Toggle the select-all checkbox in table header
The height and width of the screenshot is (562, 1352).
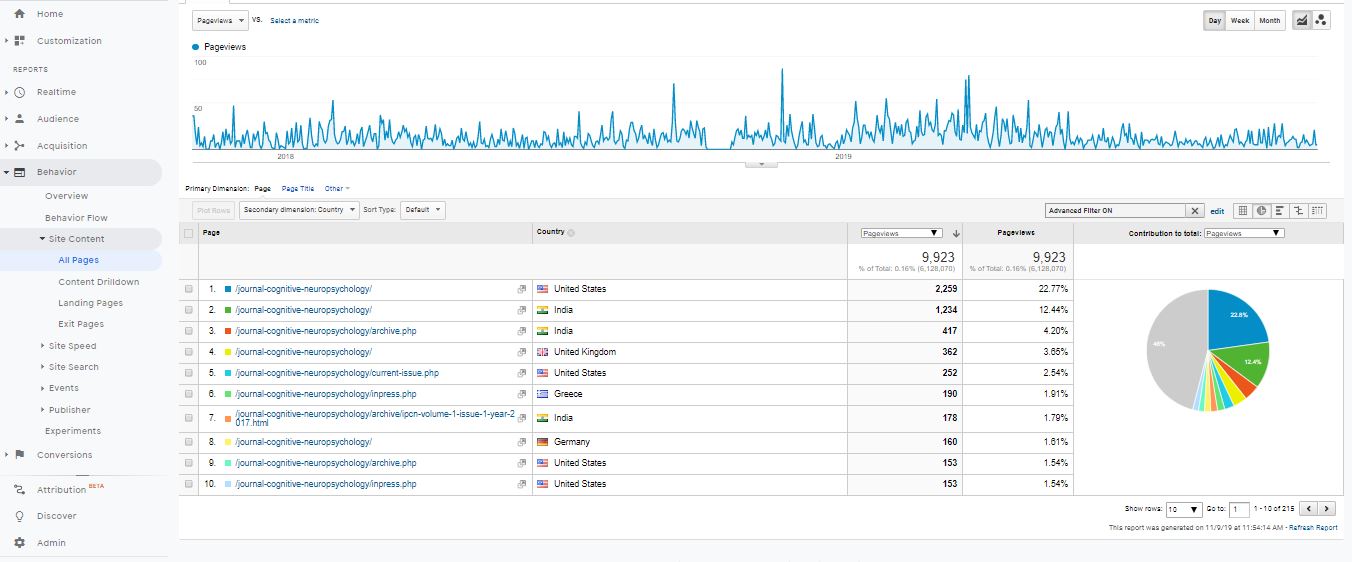(189, 233)
